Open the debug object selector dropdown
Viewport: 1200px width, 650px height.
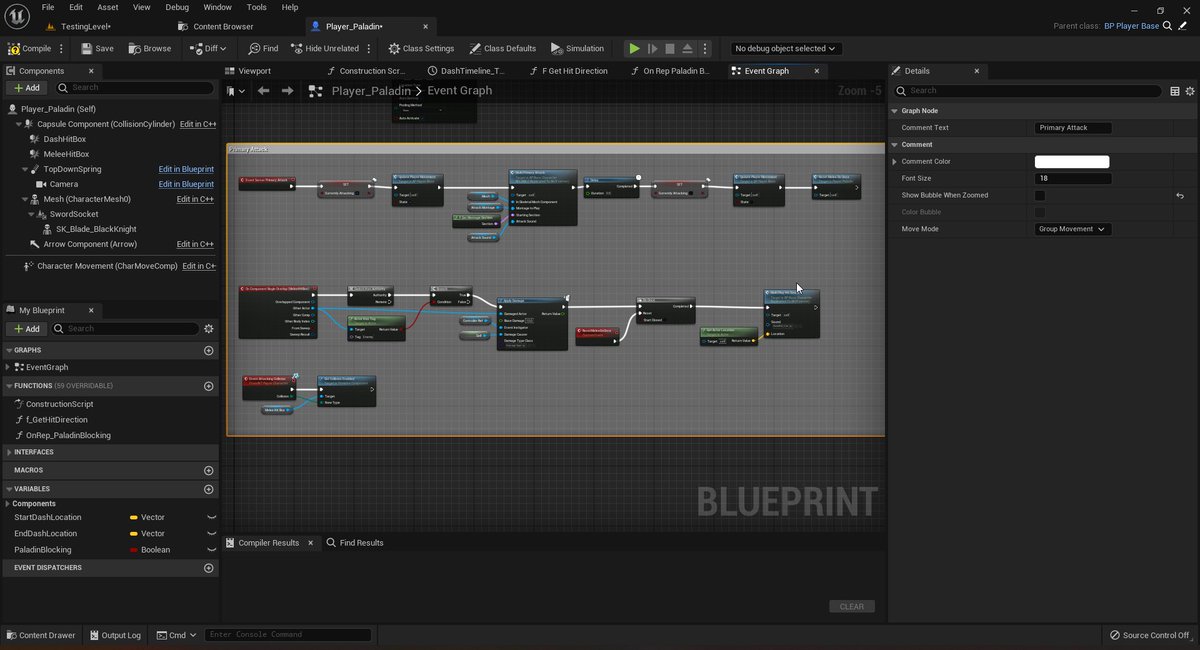pyautogui.click(x=786, y=48)
